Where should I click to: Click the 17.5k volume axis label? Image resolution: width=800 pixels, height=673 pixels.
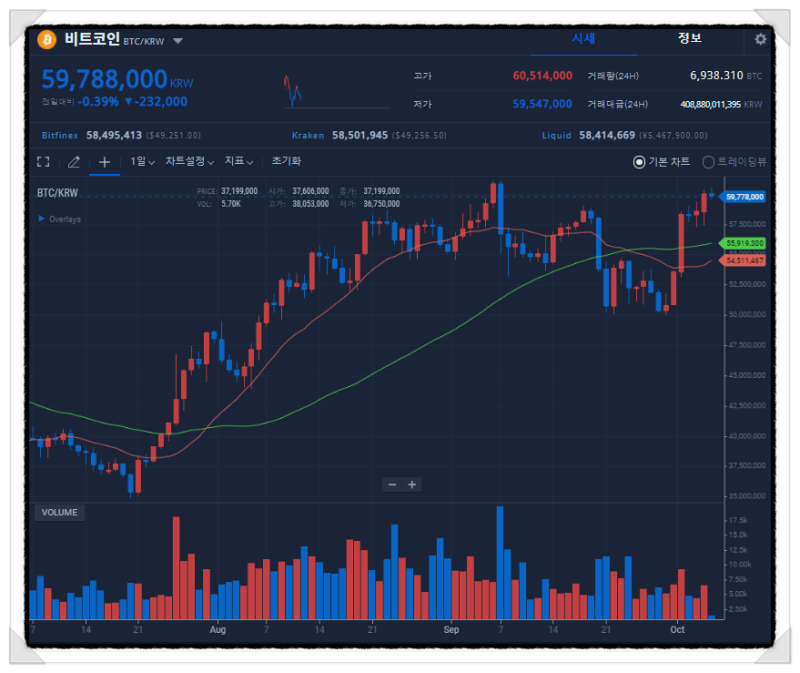pyautogui.click(x=738, y=520)
